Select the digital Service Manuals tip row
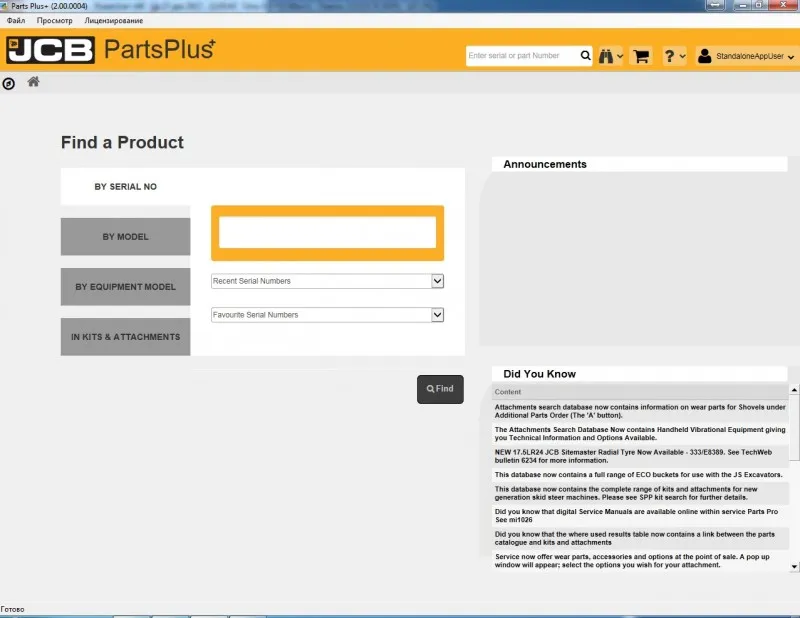The width and height of the screenshot is (800, 618). [640, 515]
